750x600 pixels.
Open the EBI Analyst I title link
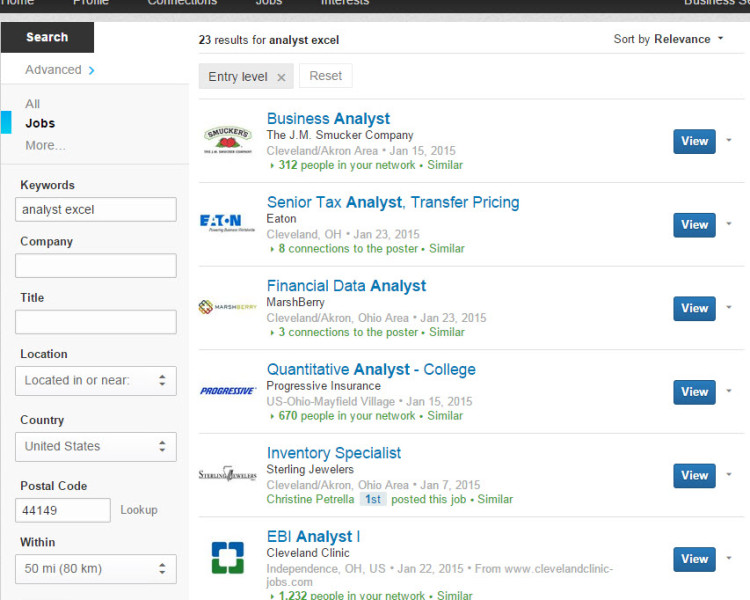point(313,536)
